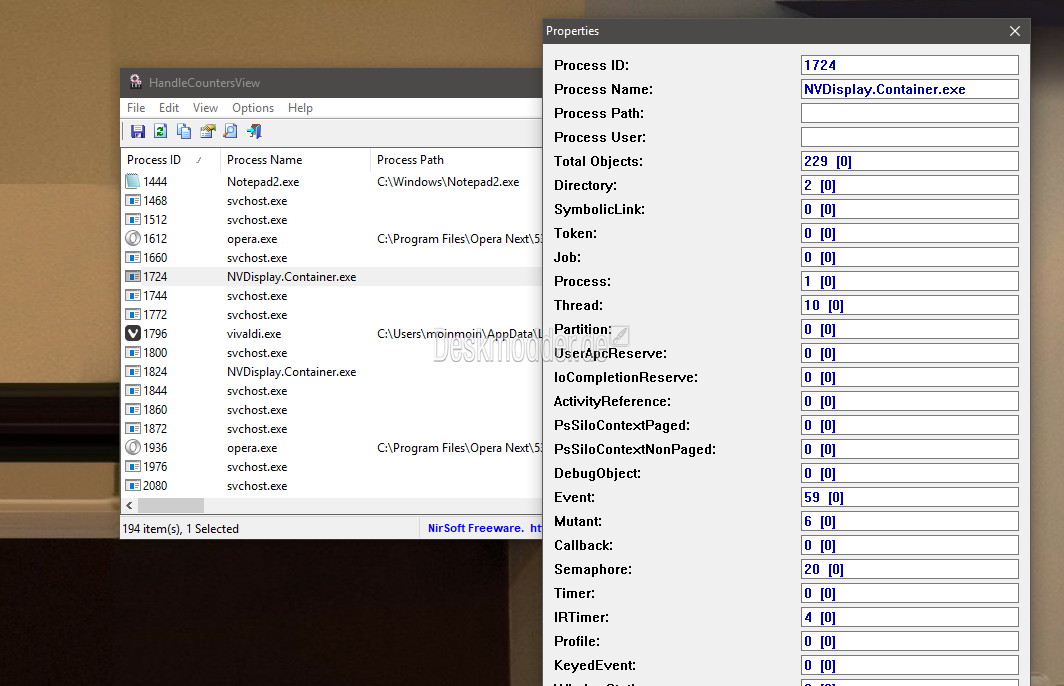Select the svchost.exe row with ID 1976

(332, 466)
